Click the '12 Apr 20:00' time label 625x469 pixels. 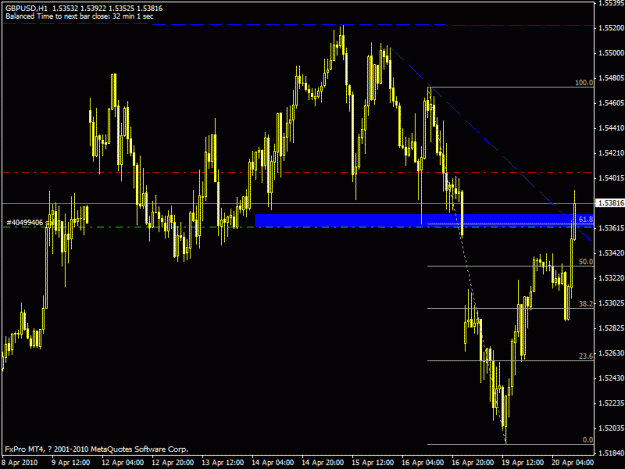(173, 463)
